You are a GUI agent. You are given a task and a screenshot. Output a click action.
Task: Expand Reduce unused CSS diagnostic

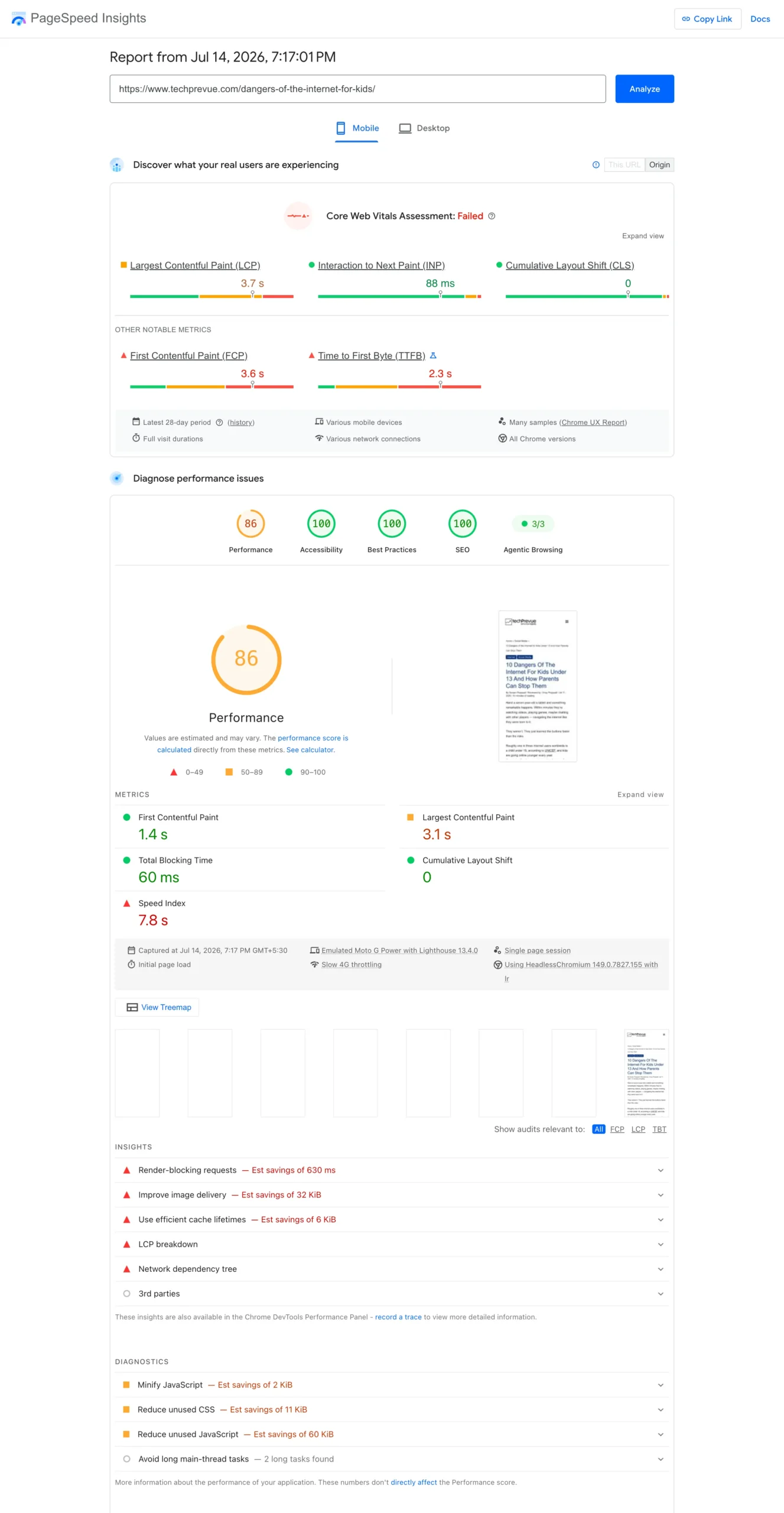tap(392, 1410)
